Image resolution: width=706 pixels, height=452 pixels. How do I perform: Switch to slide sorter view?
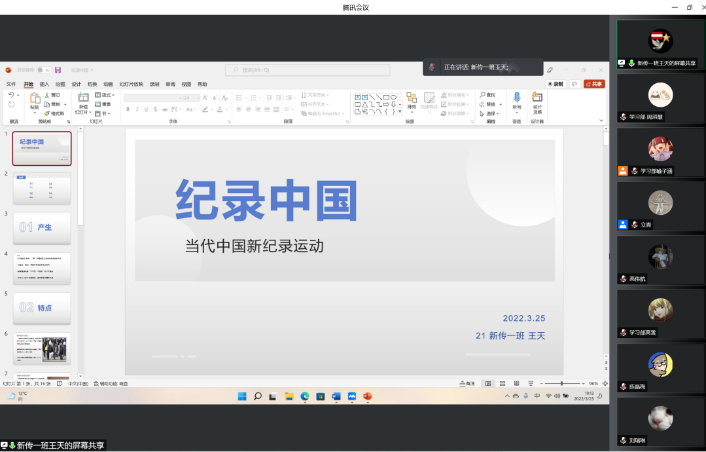click(x=502, y=383)
